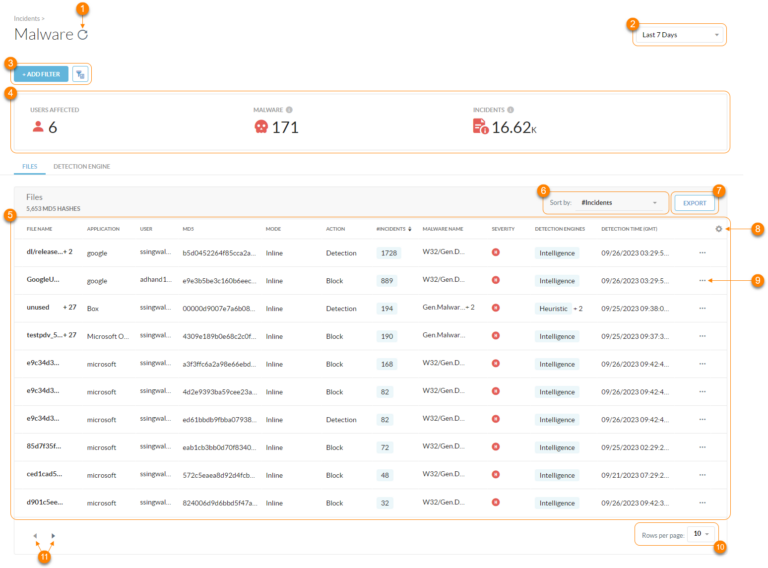Open more options for 4d2e9393ba59cee23a row
The height and width of the screenshot is (568, 768).
tap(702, 392)
